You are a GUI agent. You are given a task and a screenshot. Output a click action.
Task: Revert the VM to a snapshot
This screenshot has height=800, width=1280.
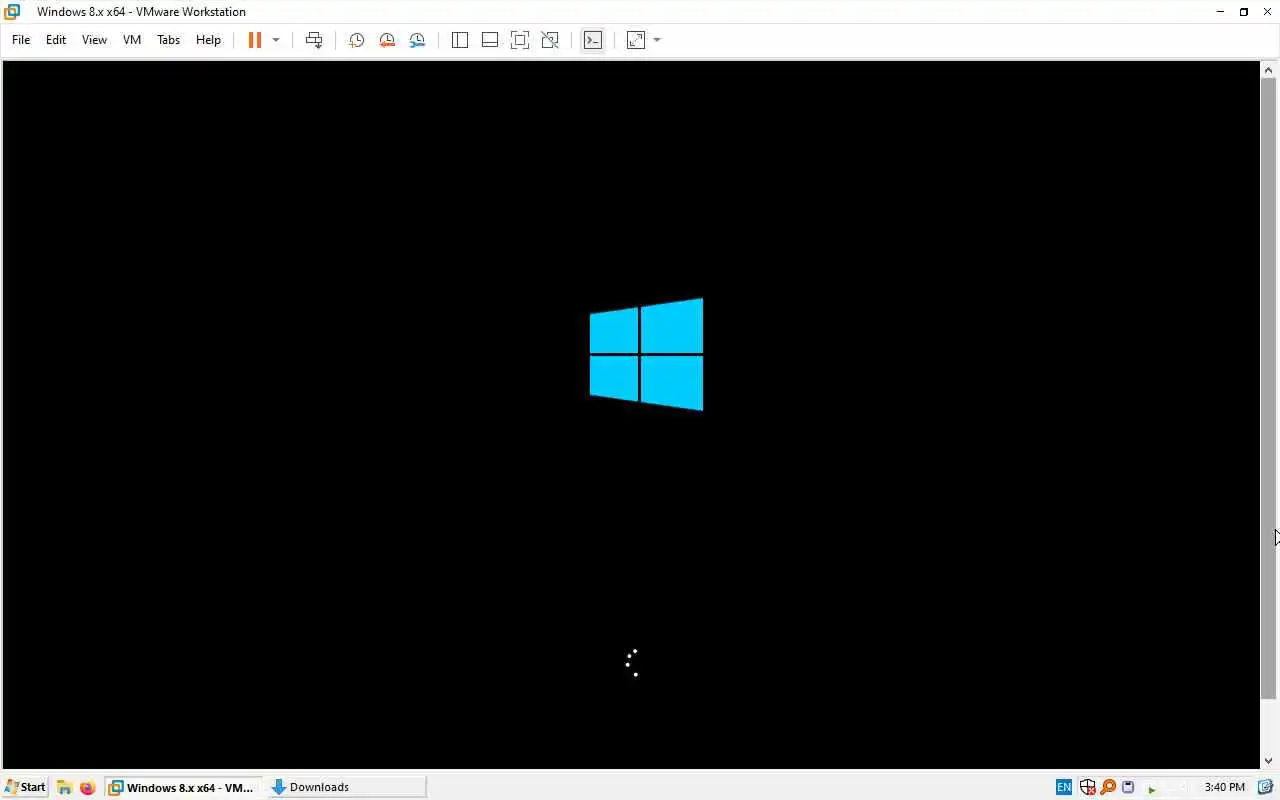tap(387, 40)
